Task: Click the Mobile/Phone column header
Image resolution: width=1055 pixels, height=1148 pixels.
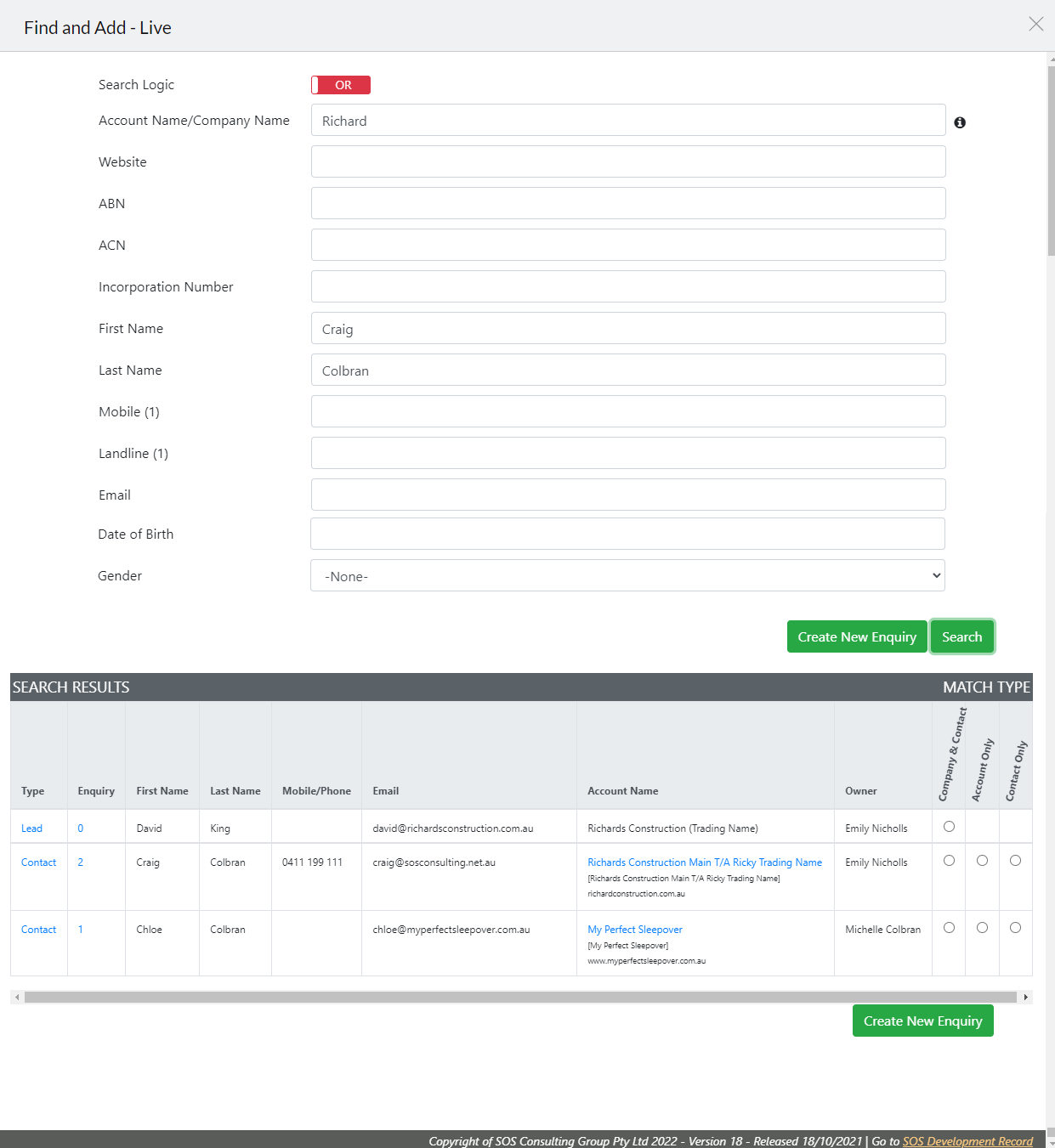Action: click(316, 791)
